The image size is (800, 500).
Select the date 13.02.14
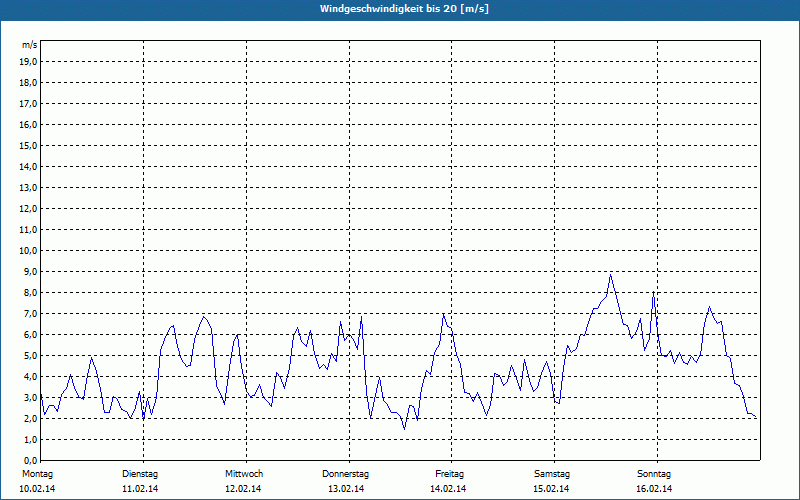point(346,489)
